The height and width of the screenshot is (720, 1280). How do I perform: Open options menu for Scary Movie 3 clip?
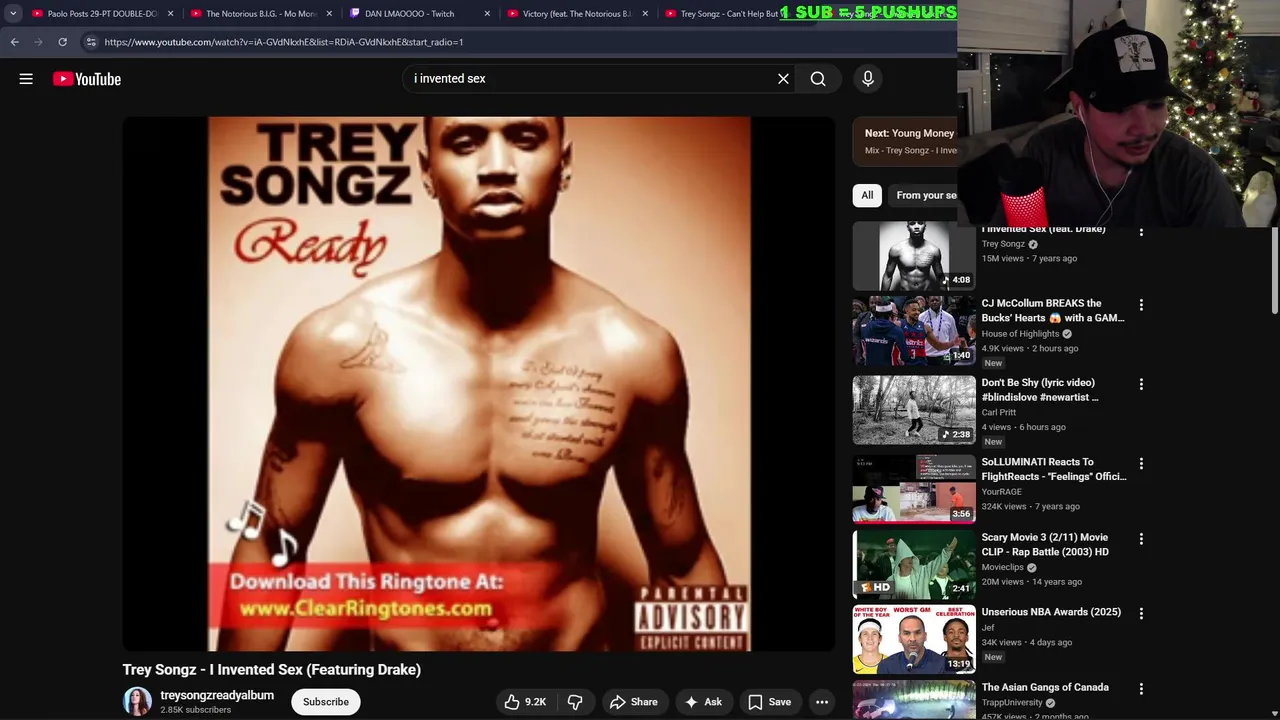click(x=1141, y=539)
